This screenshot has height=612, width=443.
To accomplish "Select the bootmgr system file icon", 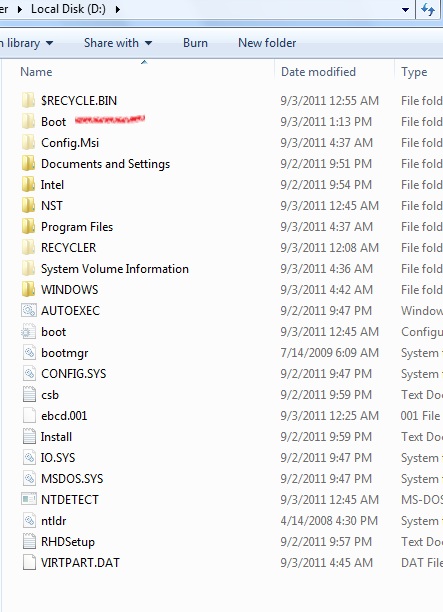I will coord(29,353).
